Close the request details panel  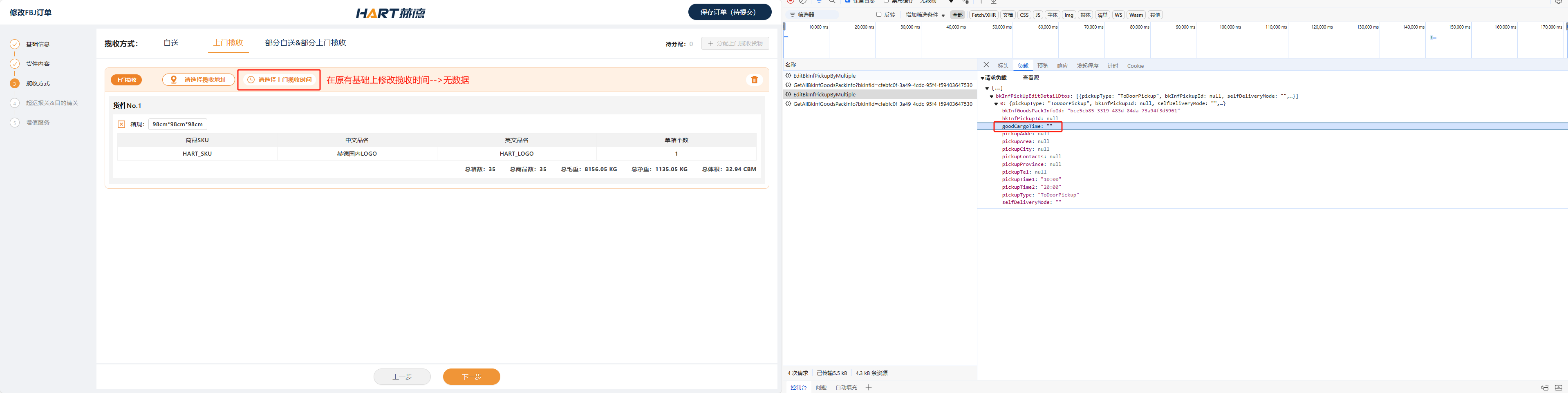[986, 65]
